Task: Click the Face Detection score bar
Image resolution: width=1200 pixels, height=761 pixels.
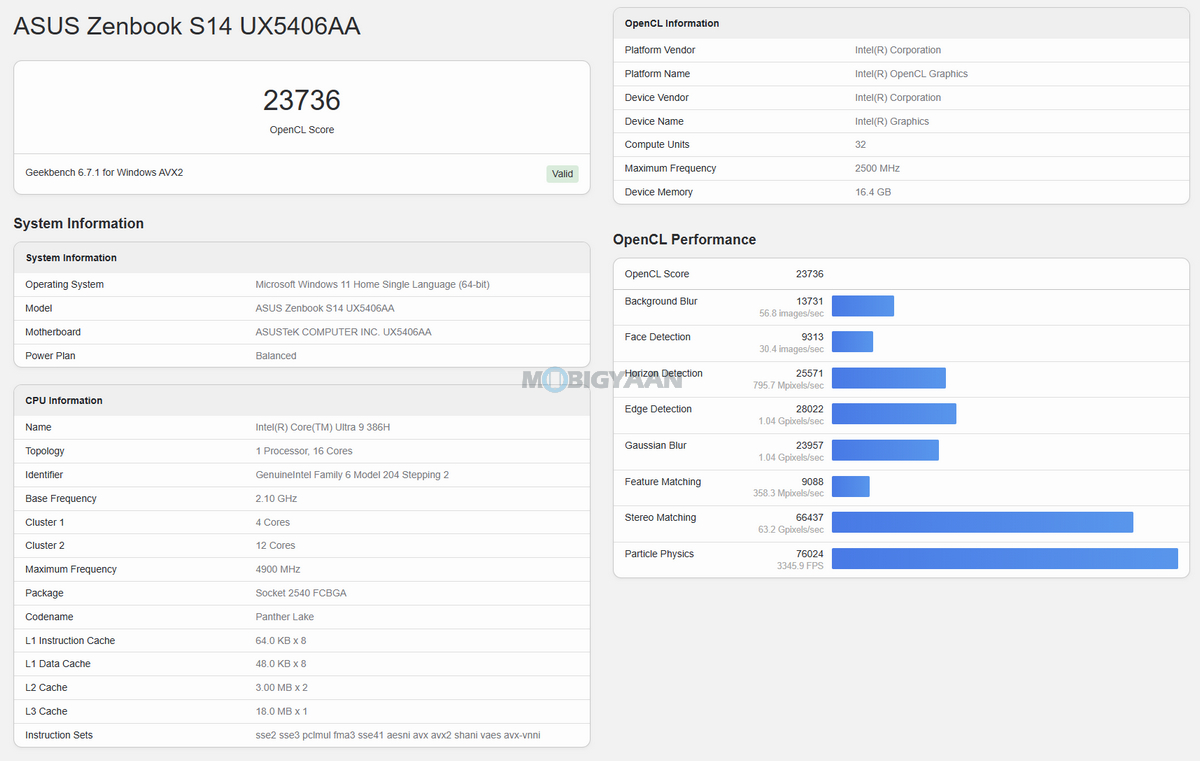Action: point(852,342)
